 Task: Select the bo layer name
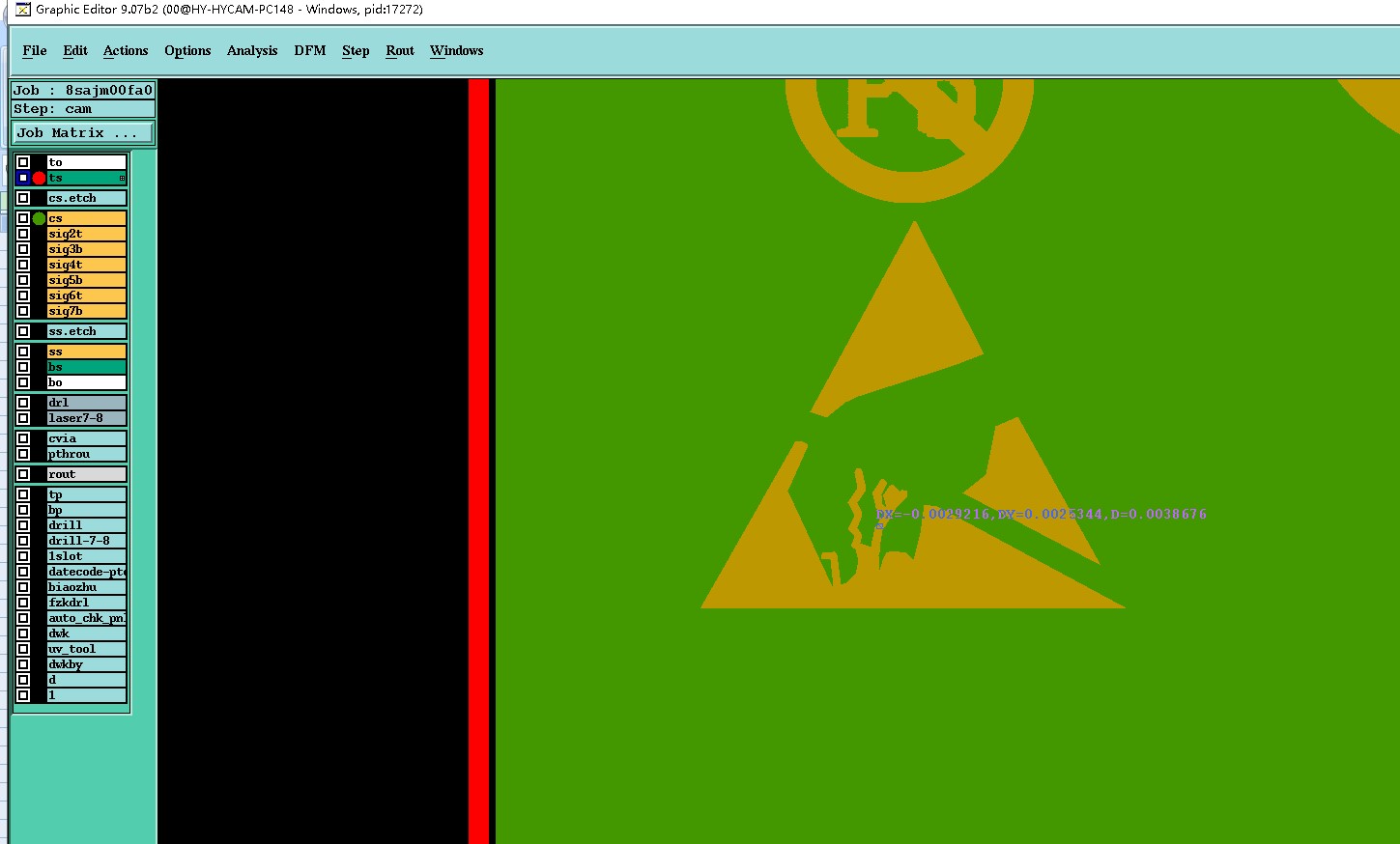click(87, 382)
